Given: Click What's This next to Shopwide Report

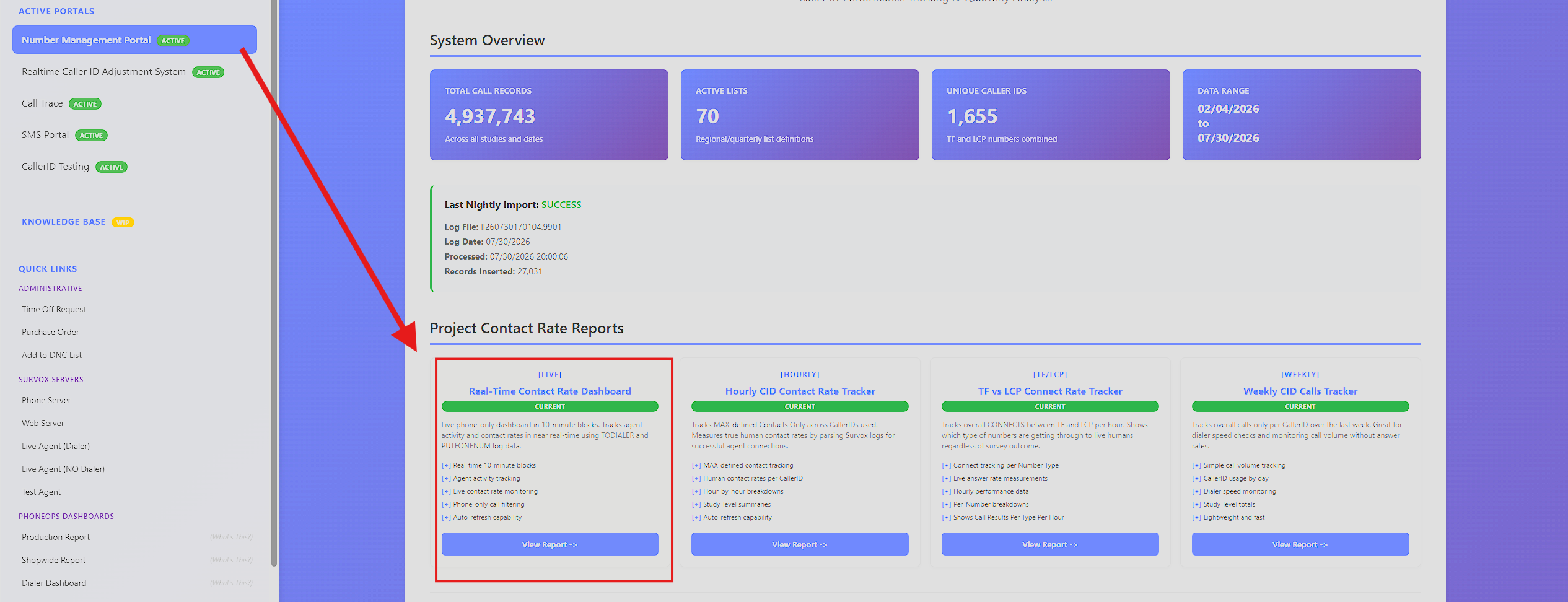Looking at the screenshot, I should pos(231,560).
